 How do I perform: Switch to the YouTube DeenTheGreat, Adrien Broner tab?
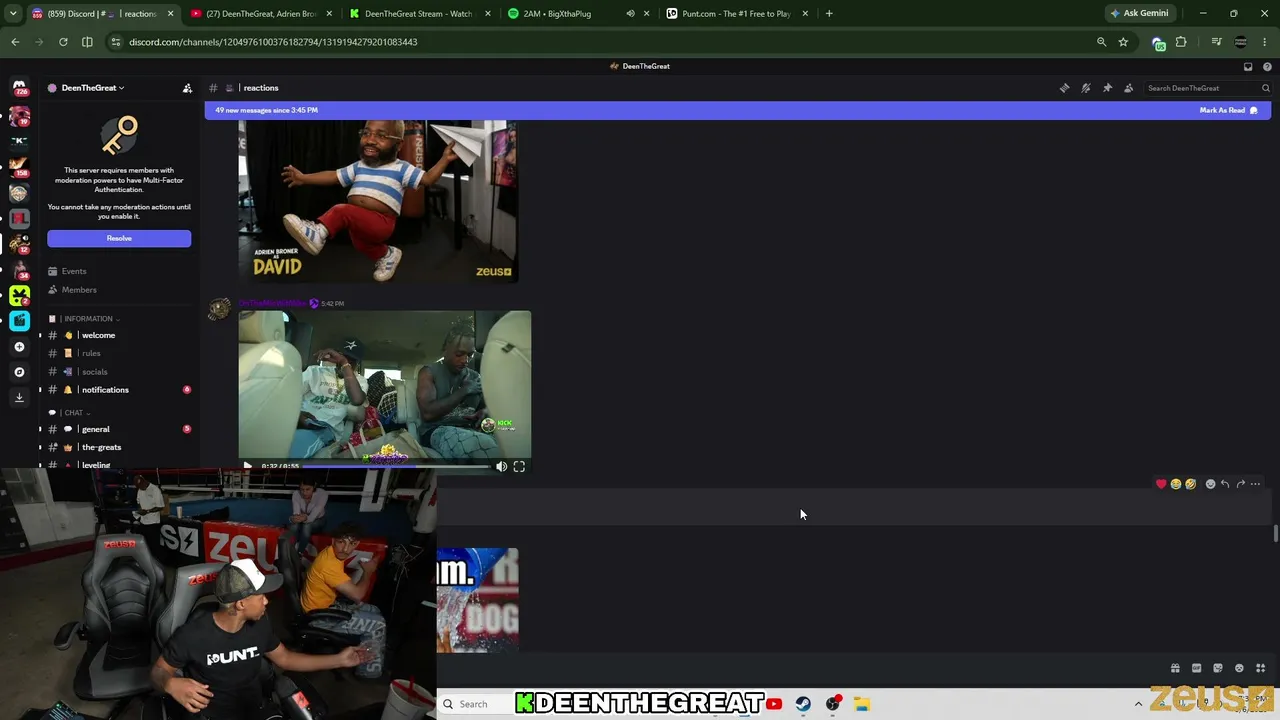[x=262, y=14]
